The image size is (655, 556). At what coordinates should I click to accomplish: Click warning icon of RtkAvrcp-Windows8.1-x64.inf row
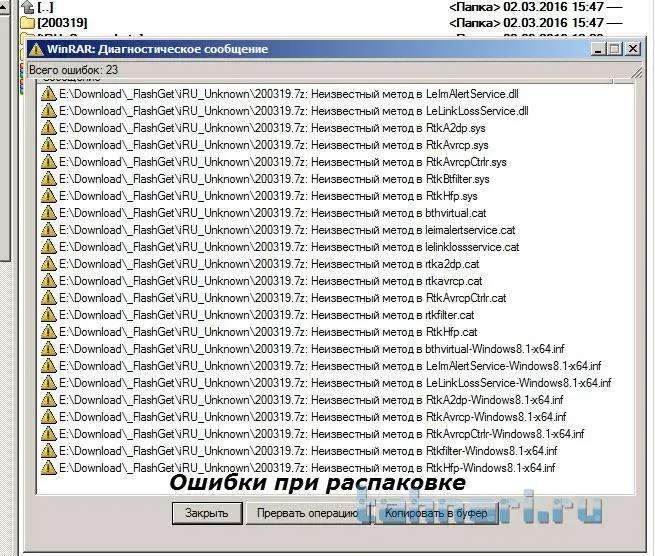48,417
